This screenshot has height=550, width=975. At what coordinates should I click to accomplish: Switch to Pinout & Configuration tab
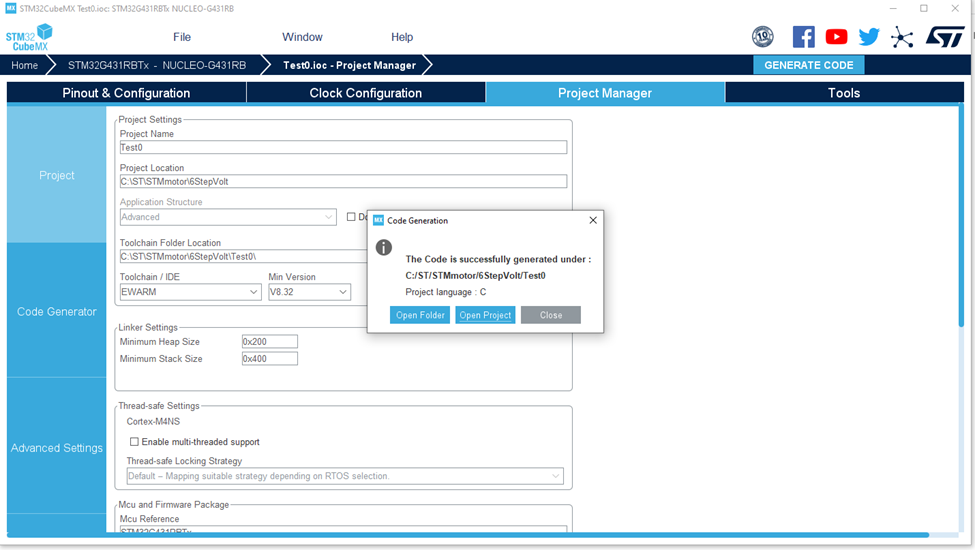click(x=126, y=93)
